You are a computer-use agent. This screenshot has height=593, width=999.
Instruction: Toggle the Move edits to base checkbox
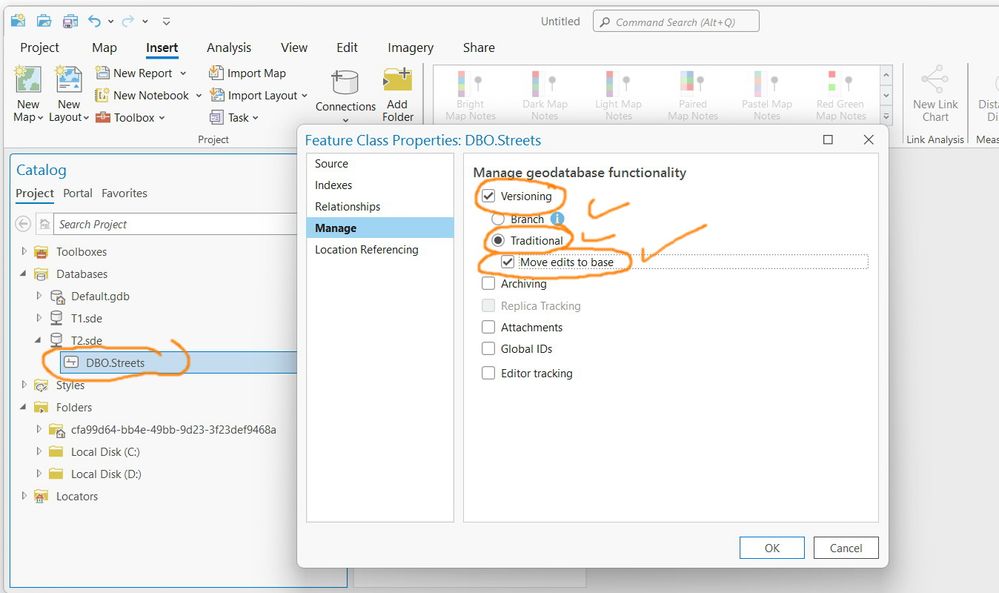coord(508,262)
